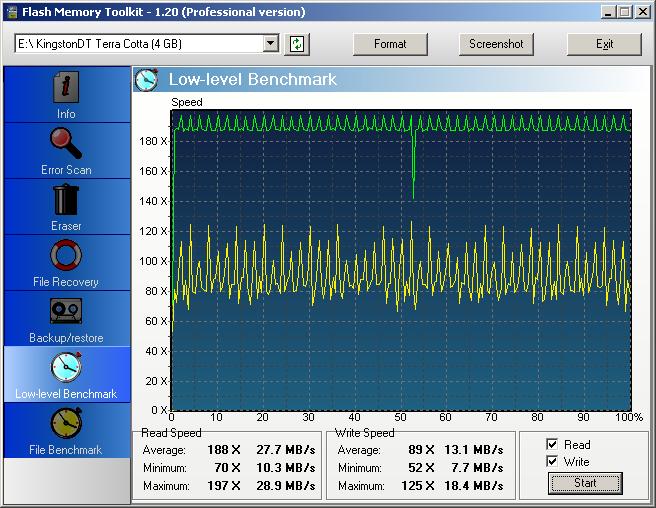Expand the drive selection dropdown arrow
The height and width of the screenshot is (508, 656).
click(x=270, y=44)
